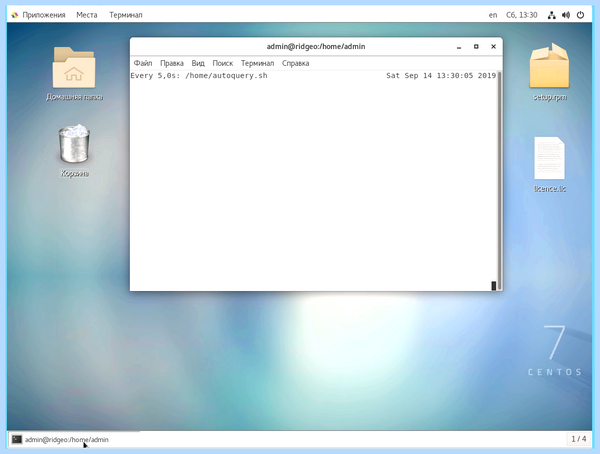Click the terminal icon in the bottom taskbar
The height and width of the screenshot is (454, 600).
point(16,439)
